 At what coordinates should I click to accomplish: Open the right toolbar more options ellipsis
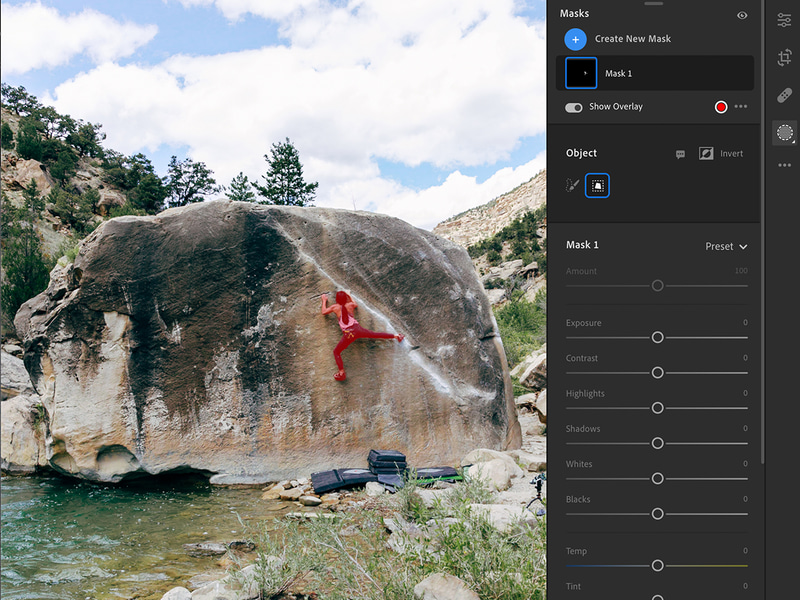pos(784,165)
